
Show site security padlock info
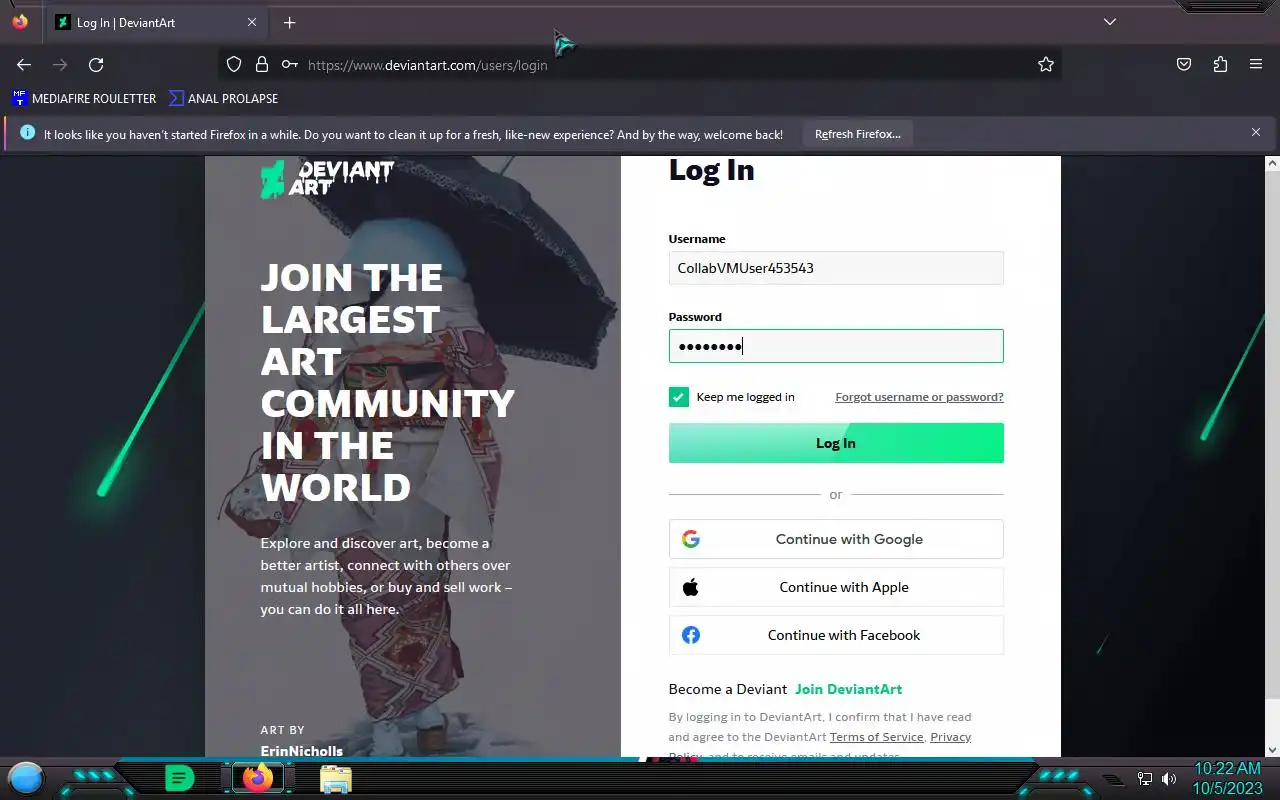point(262,64)
